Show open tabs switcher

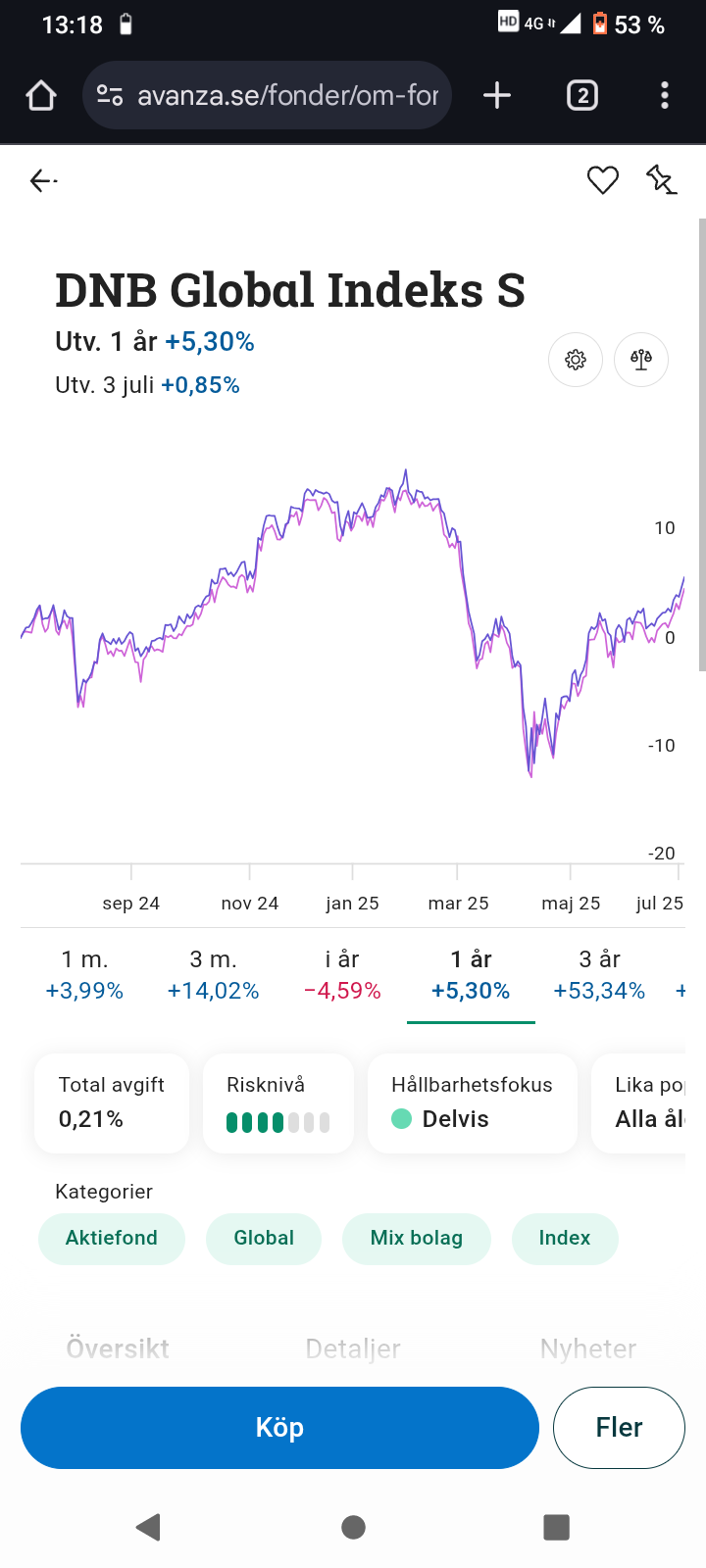[x=582, y=96]
